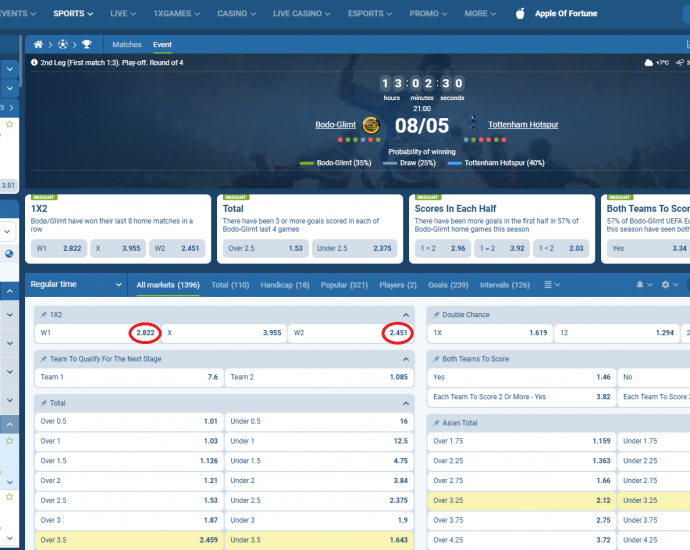
Task: Pin the 1X2 market
Action: (x=43, y=315)
